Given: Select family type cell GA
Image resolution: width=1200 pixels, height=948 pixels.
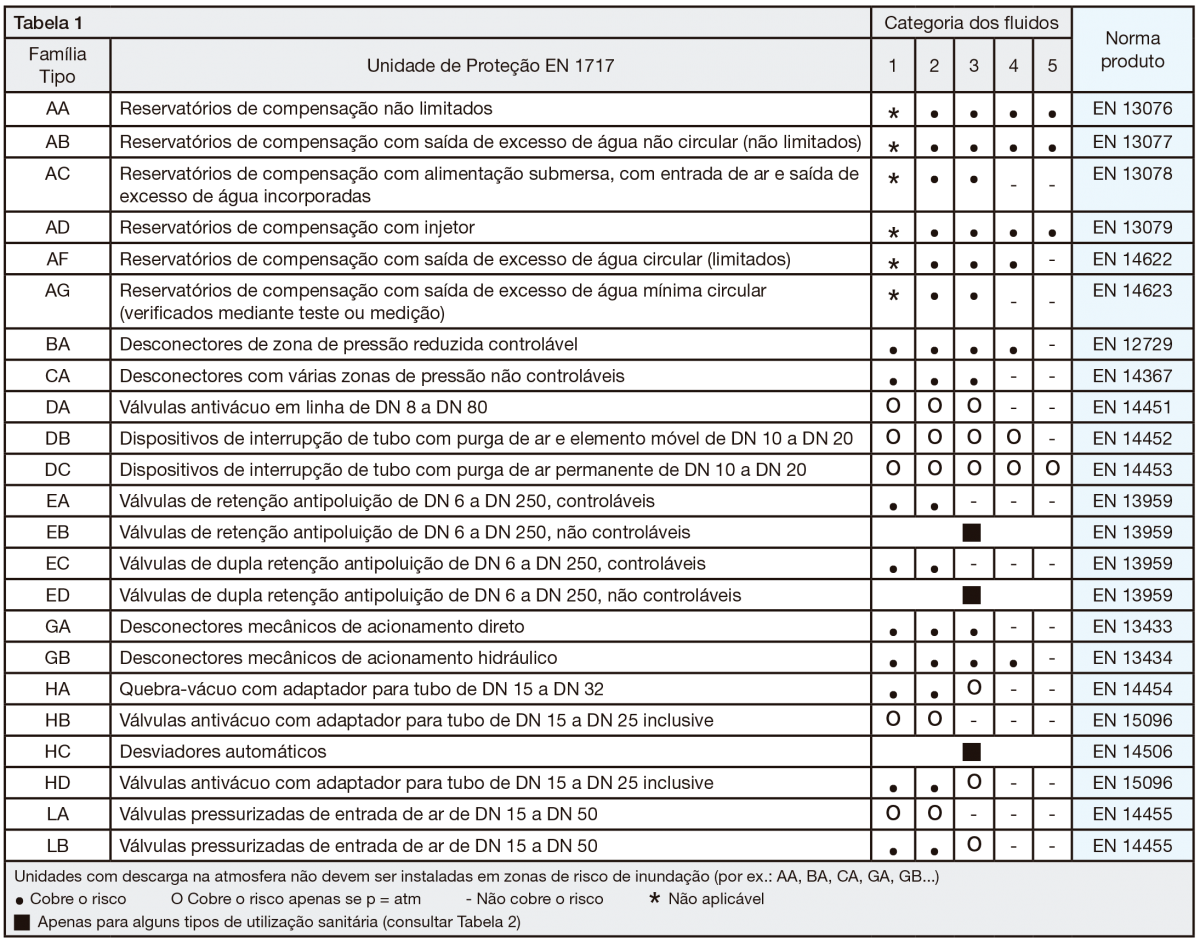Looking at the screenshot, I should click(57, 626).
